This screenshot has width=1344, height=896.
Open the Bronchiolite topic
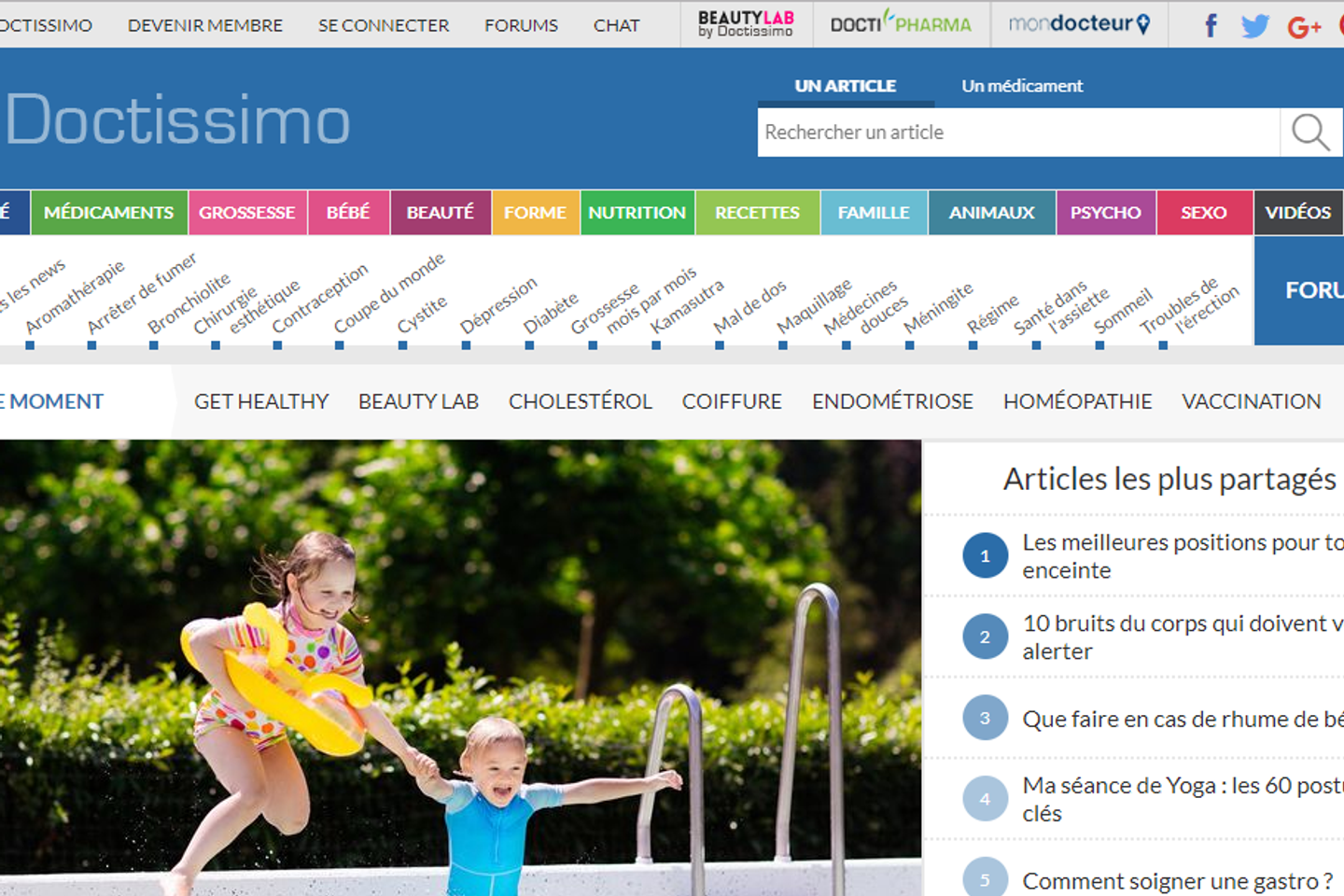(x=189, y=305)
